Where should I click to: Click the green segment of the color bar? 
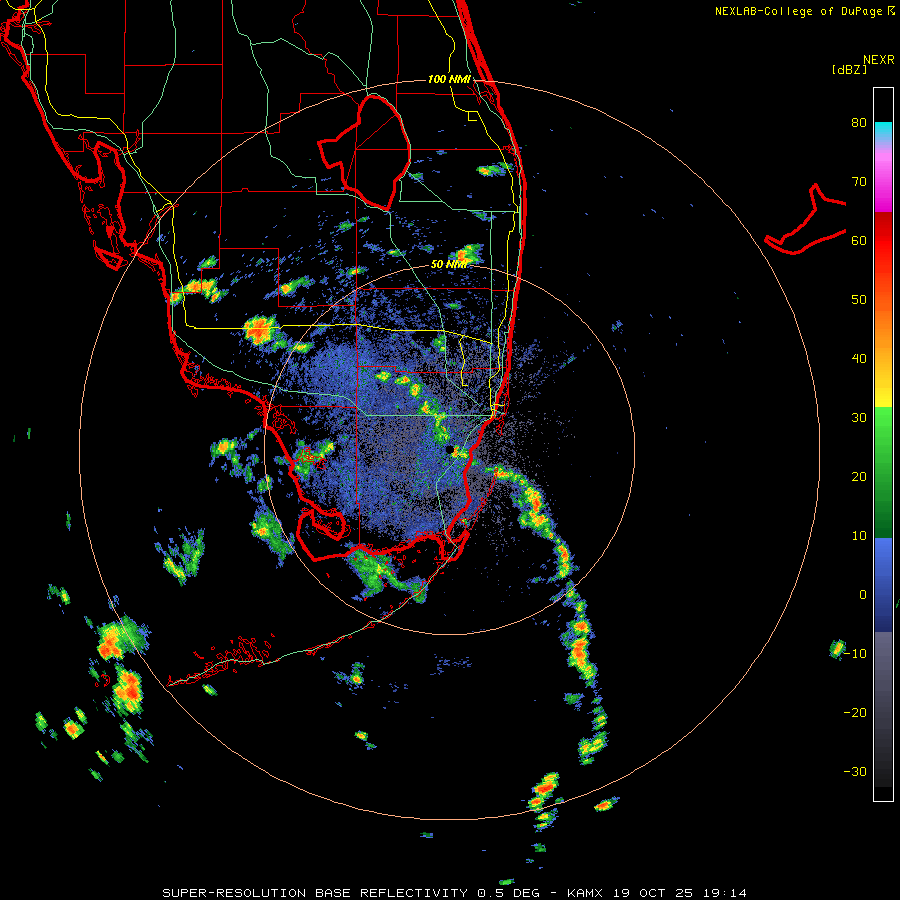pos(883,472)
